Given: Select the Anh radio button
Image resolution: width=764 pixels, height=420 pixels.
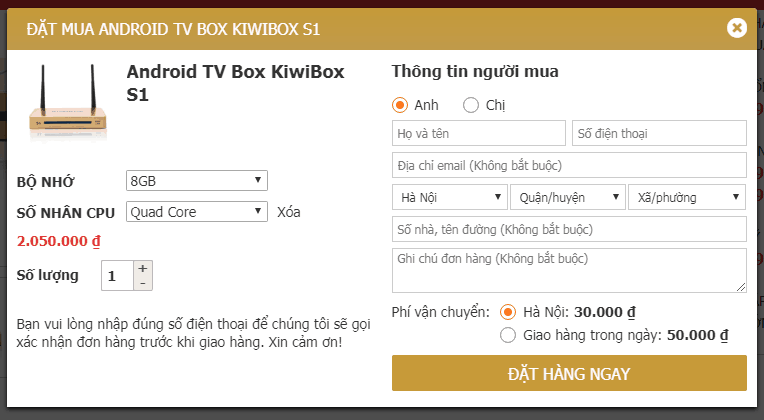Looking at the screenshot, I should [x=400, y=105].
